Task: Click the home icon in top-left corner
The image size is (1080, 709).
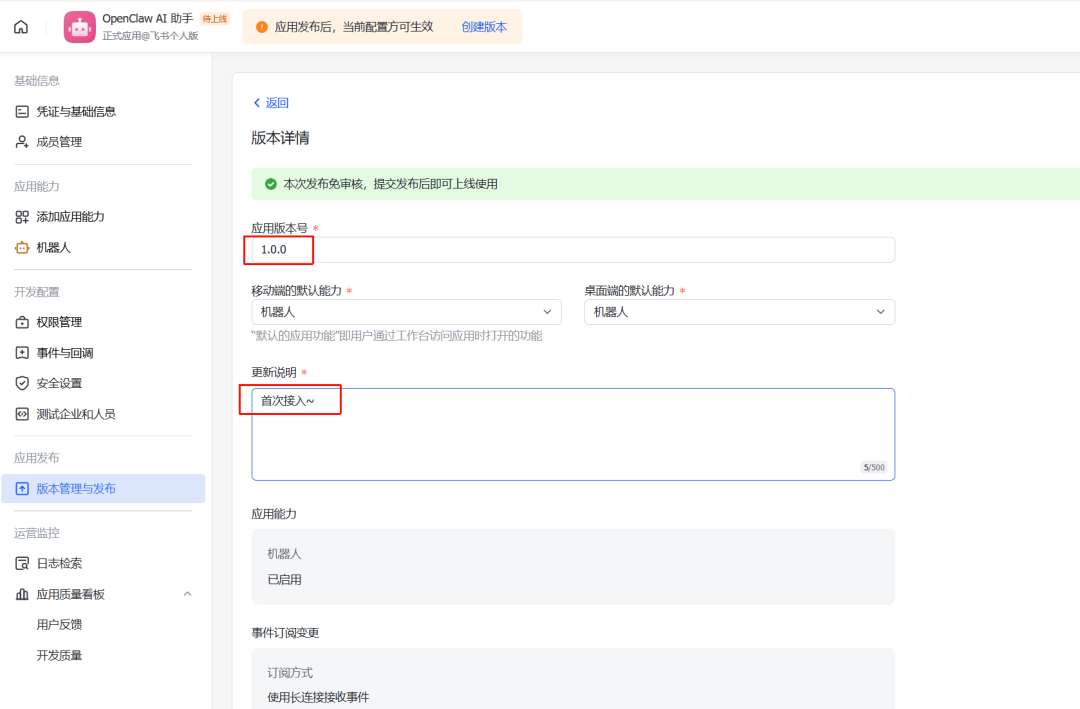Action: click(x=21, y=27)
